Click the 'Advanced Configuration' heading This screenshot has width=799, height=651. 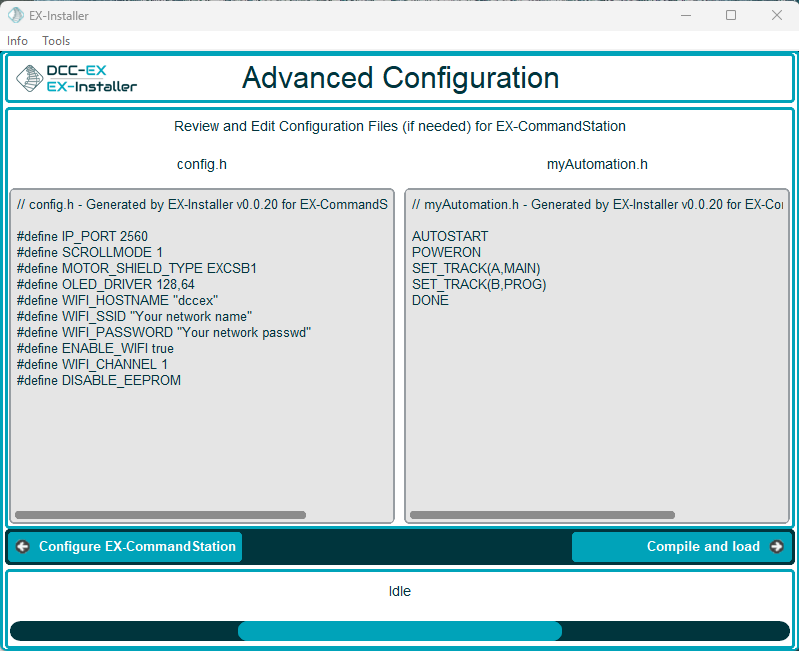[x=401, y=78]
